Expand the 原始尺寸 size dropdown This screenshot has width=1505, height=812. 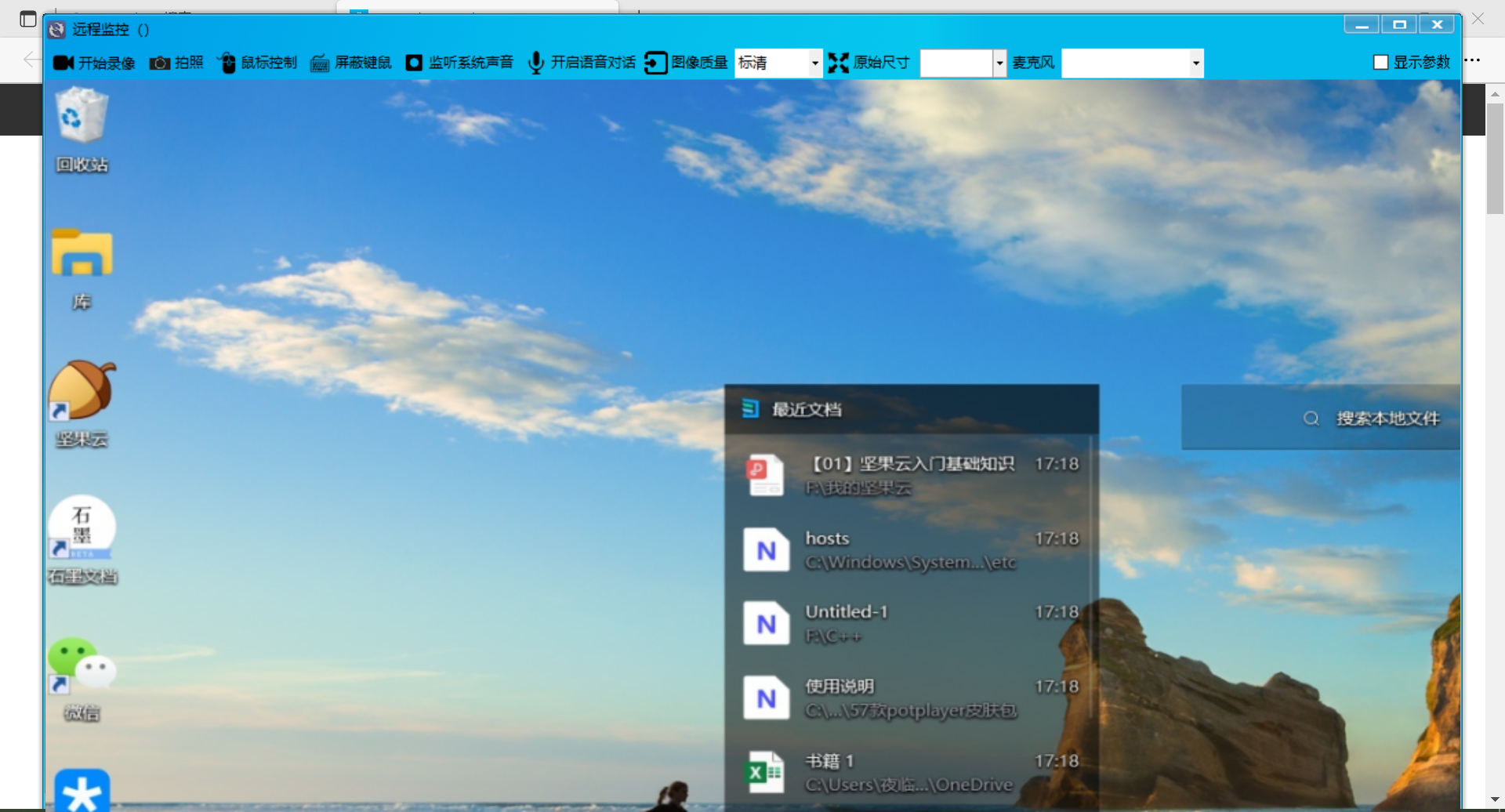[x=999, y=63]
